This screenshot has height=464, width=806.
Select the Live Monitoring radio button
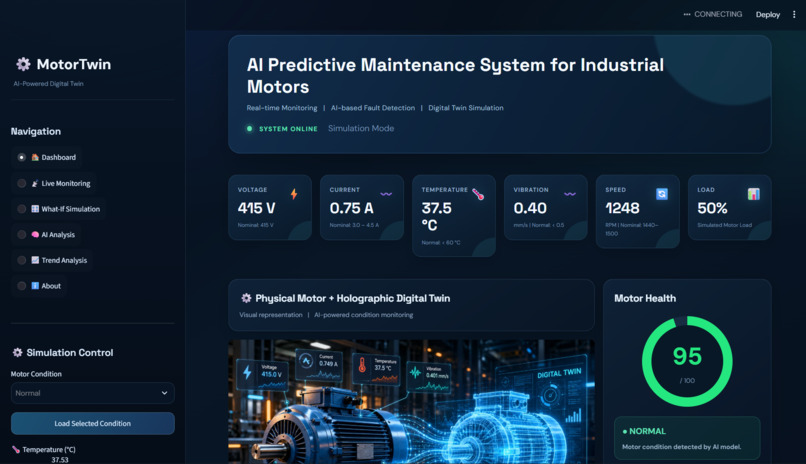(22, 183)
